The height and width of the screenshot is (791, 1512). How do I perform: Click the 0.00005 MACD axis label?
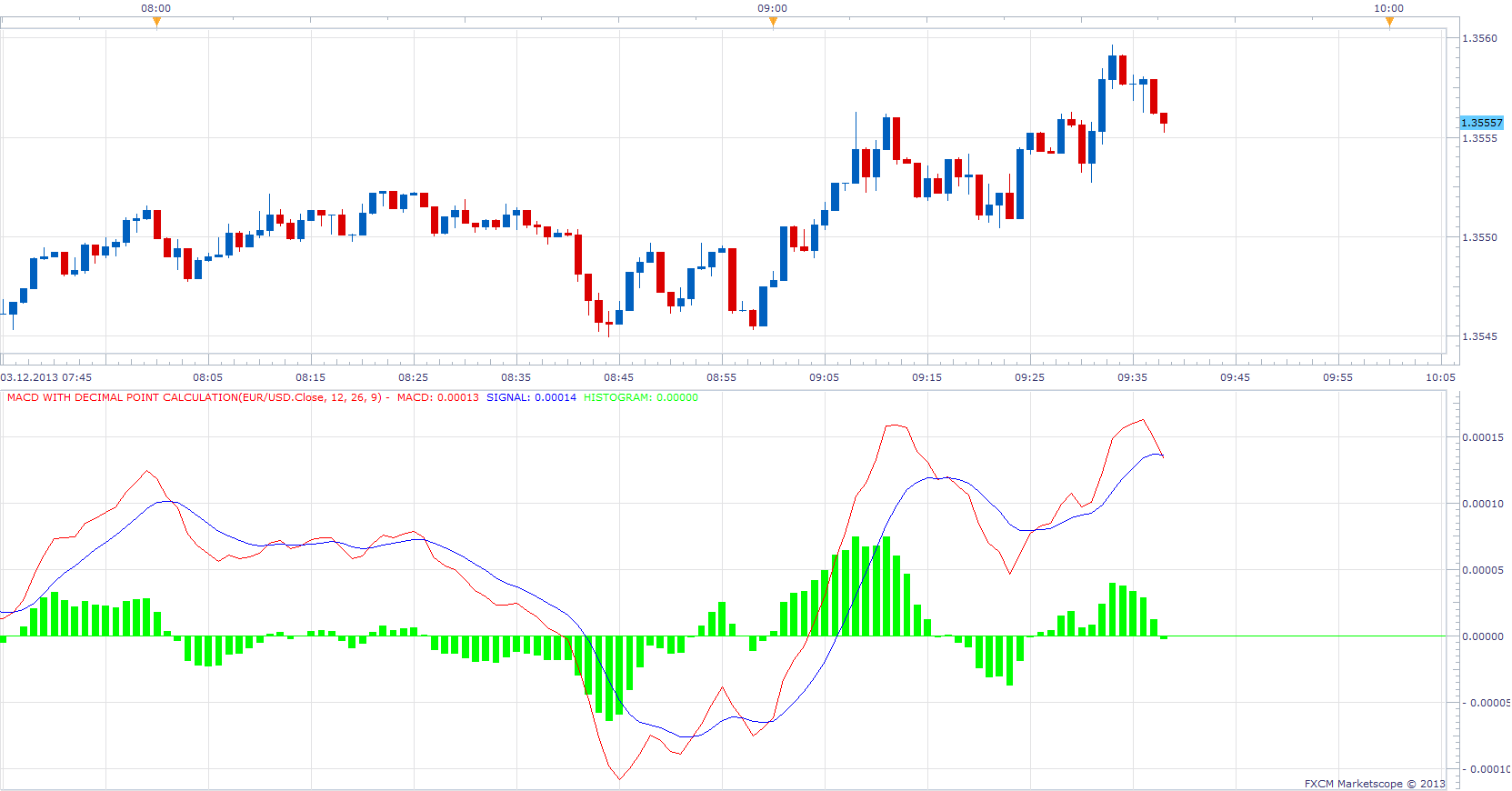click(1482, 570)
